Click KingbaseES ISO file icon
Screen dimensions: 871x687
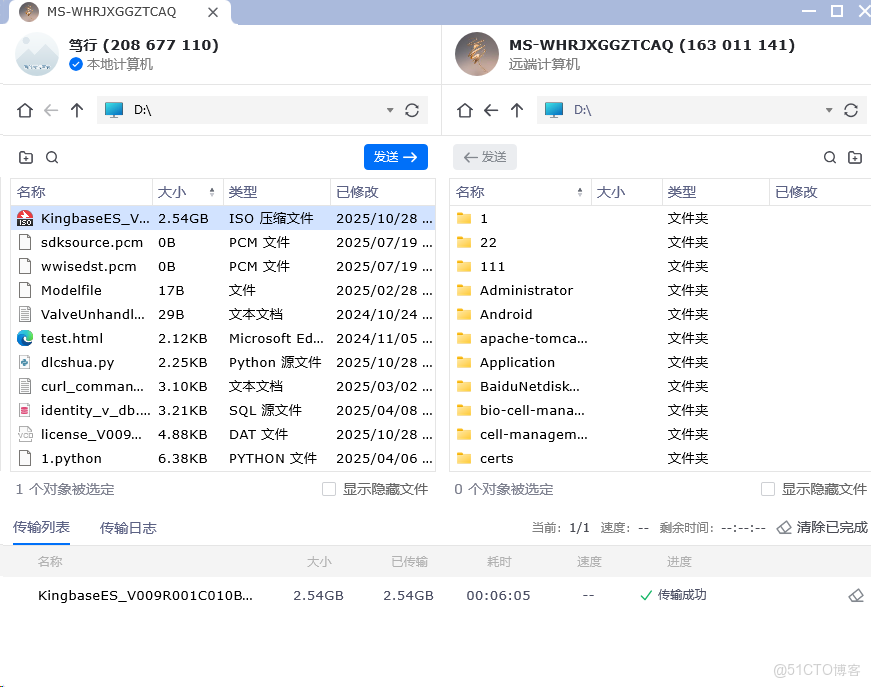click(x=25, y=218)
